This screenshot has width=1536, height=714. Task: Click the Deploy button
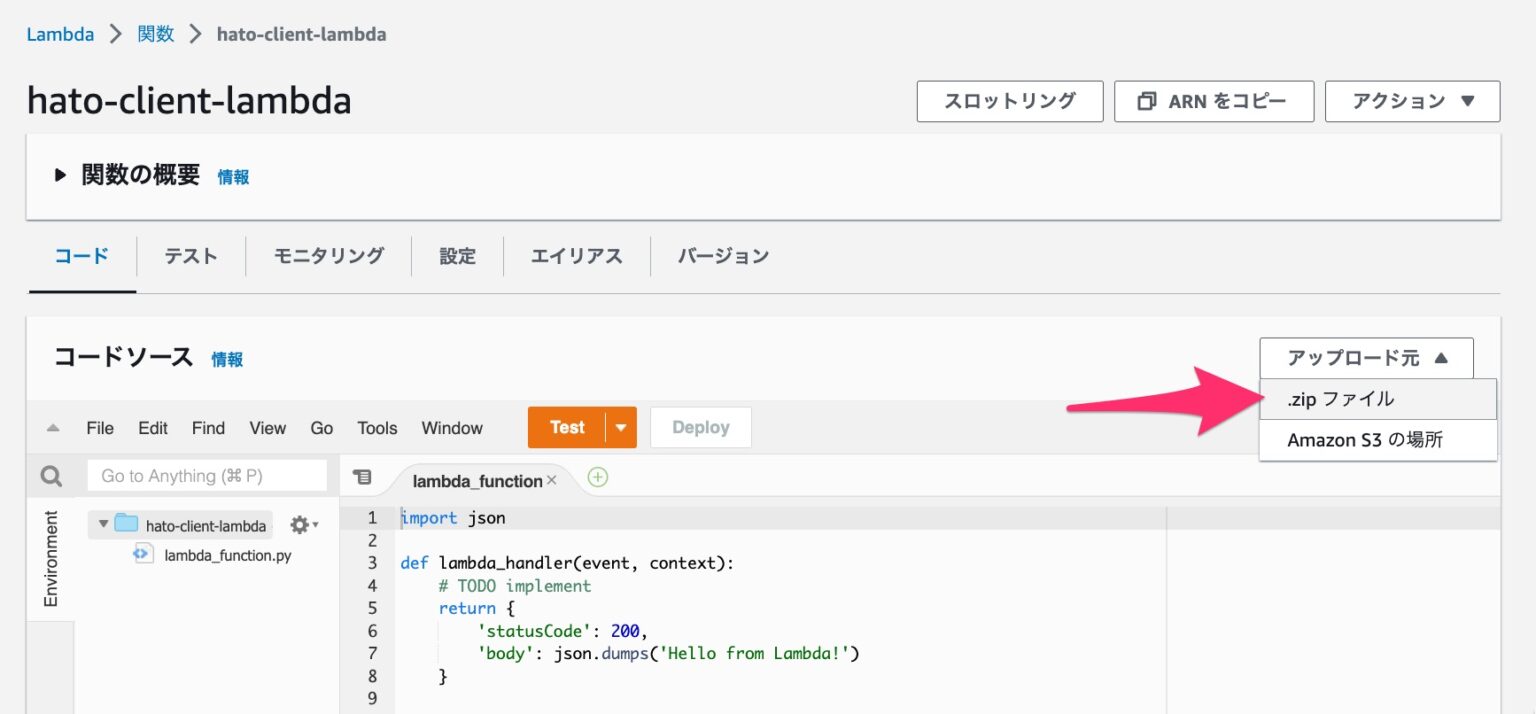point(700,427)
